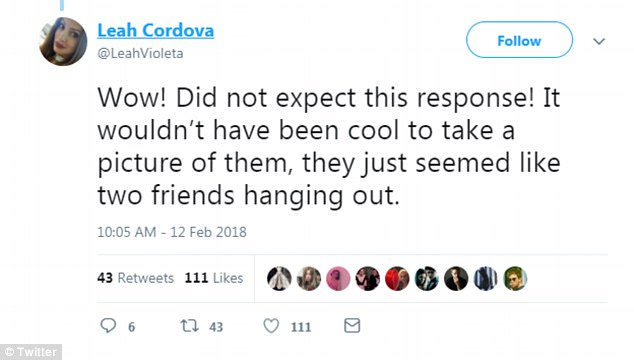634x360 pixels.
Task: Click the direct message envelope icon
Action: coord(352,325)
